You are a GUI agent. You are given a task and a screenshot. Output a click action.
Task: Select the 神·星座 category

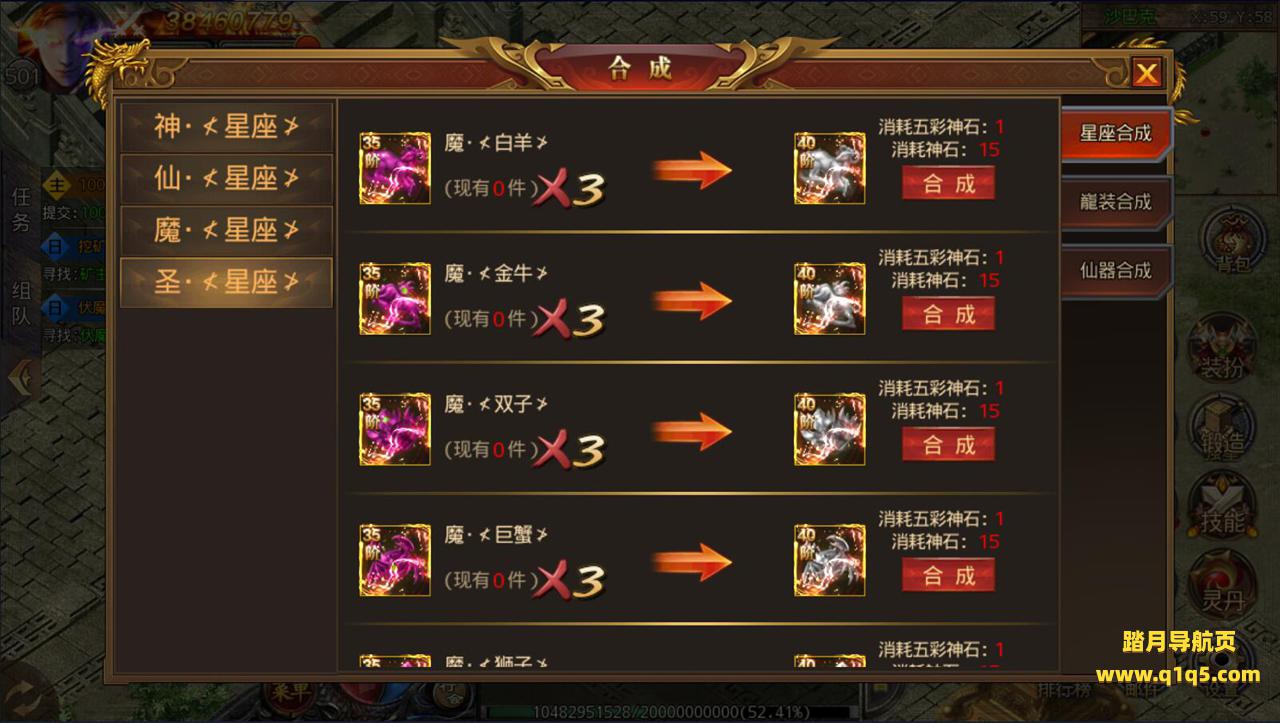[x=227, y=127]
